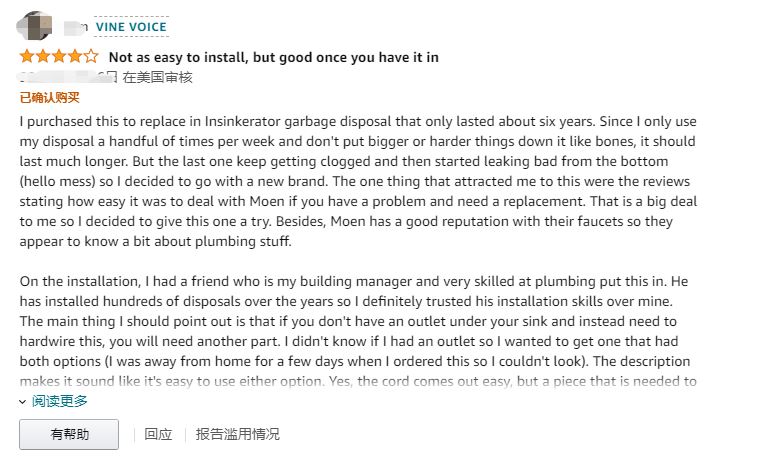This screenshot has width=781, height=470.
Task: Click the '回应' comment link
Action: coord(158,434)
